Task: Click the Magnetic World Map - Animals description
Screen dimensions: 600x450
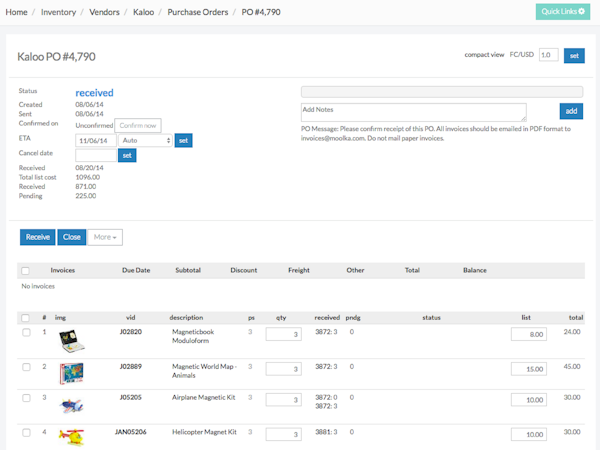Action: pos(204,371)
